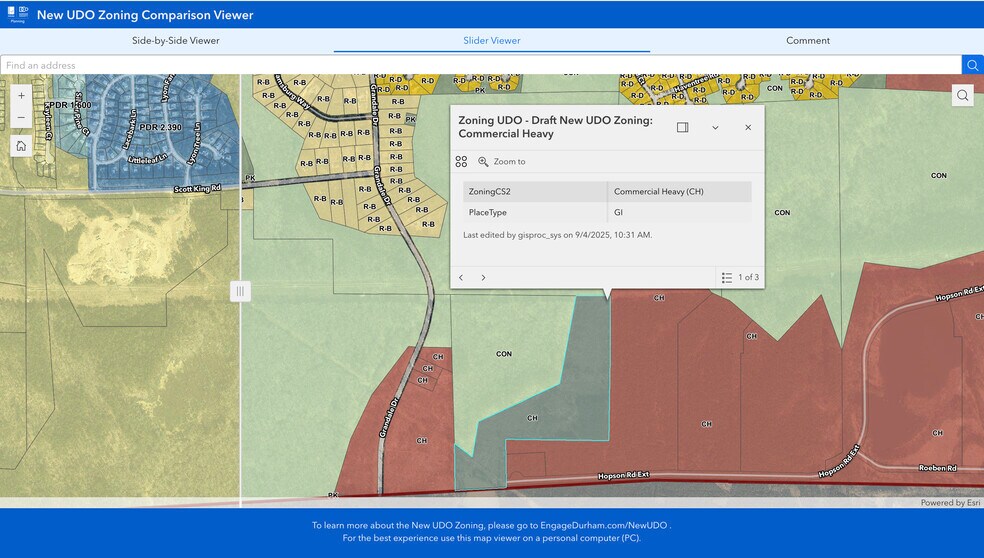This screenshot has width=984, height=558.
Task: Grab the map swipe slider handle
Action: [x=240, y=291]
